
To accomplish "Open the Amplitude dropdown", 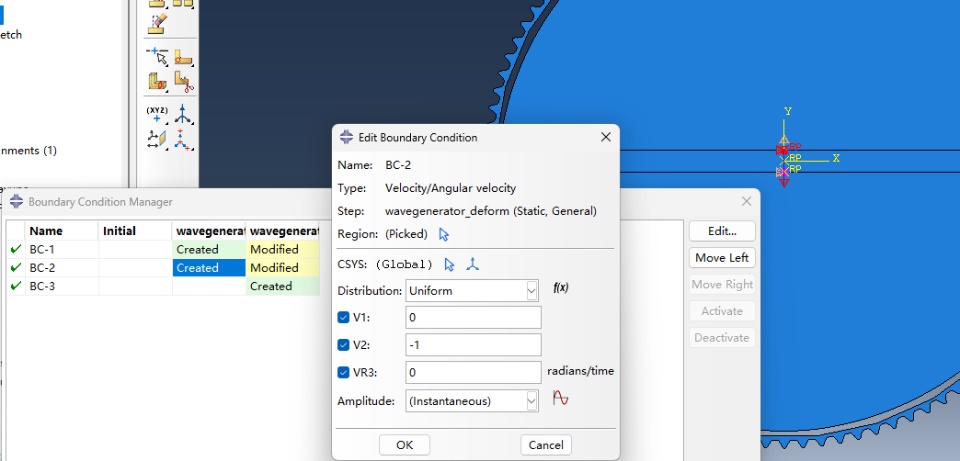I will [x=472, y=401].
